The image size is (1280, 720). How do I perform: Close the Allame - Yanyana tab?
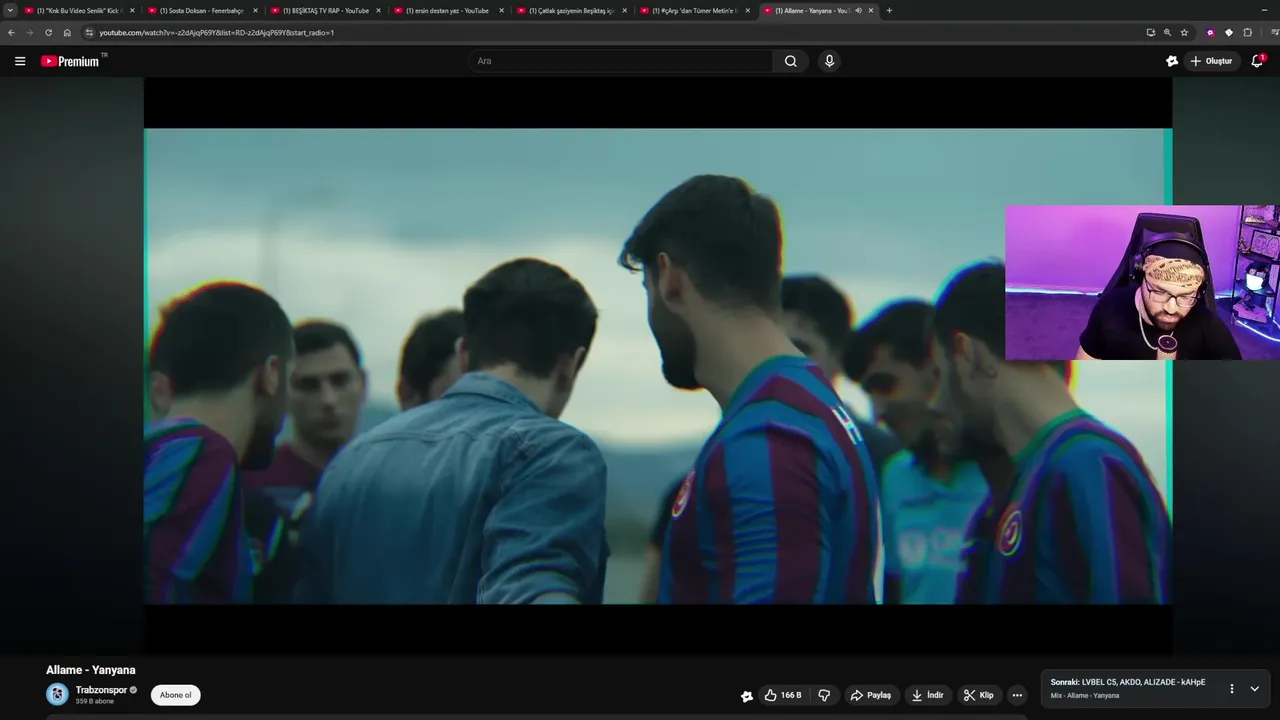click(871, 10)
